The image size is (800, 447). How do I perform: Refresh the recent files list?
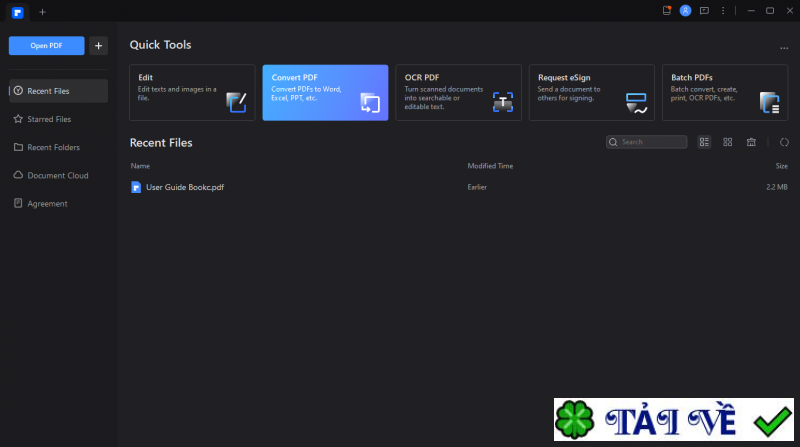click(784, 142)
